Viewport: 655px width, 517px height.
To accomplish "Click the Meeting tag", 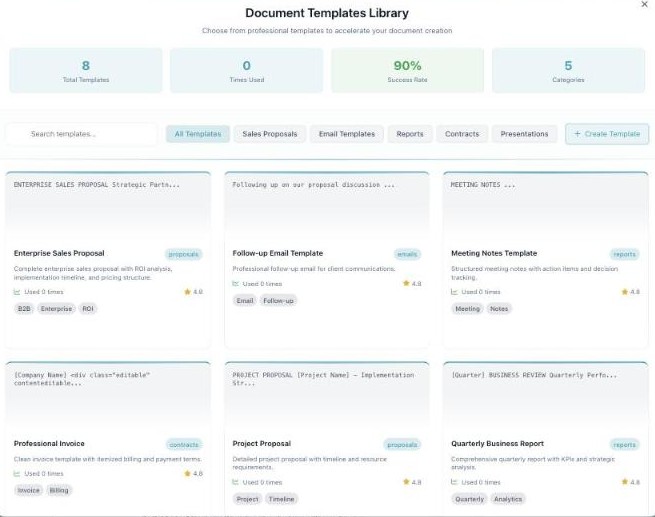I will (467, 309).
